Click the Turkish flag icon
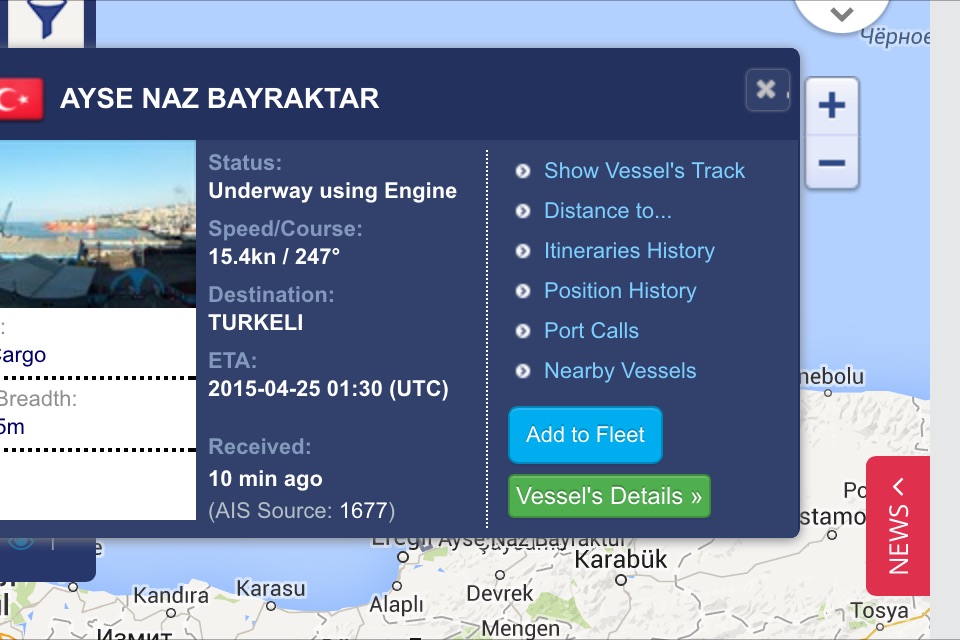This screenshot has width=960, height=640. click(21, 99)
